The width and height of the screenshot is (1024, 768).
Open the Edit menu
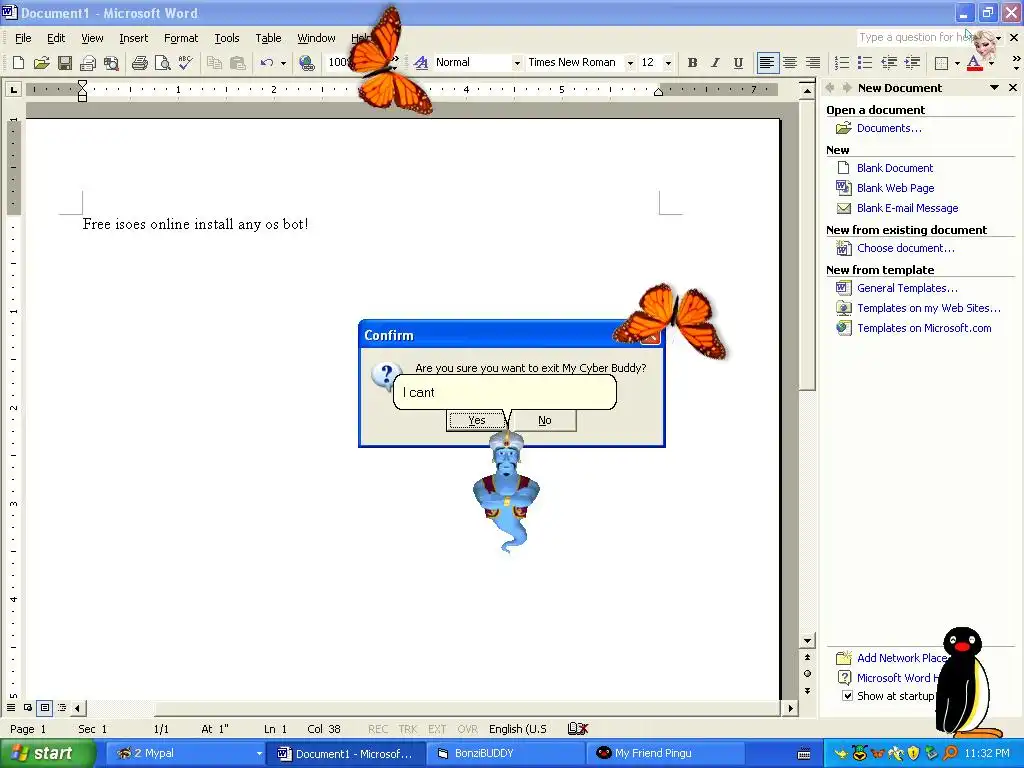click(56, 38)
